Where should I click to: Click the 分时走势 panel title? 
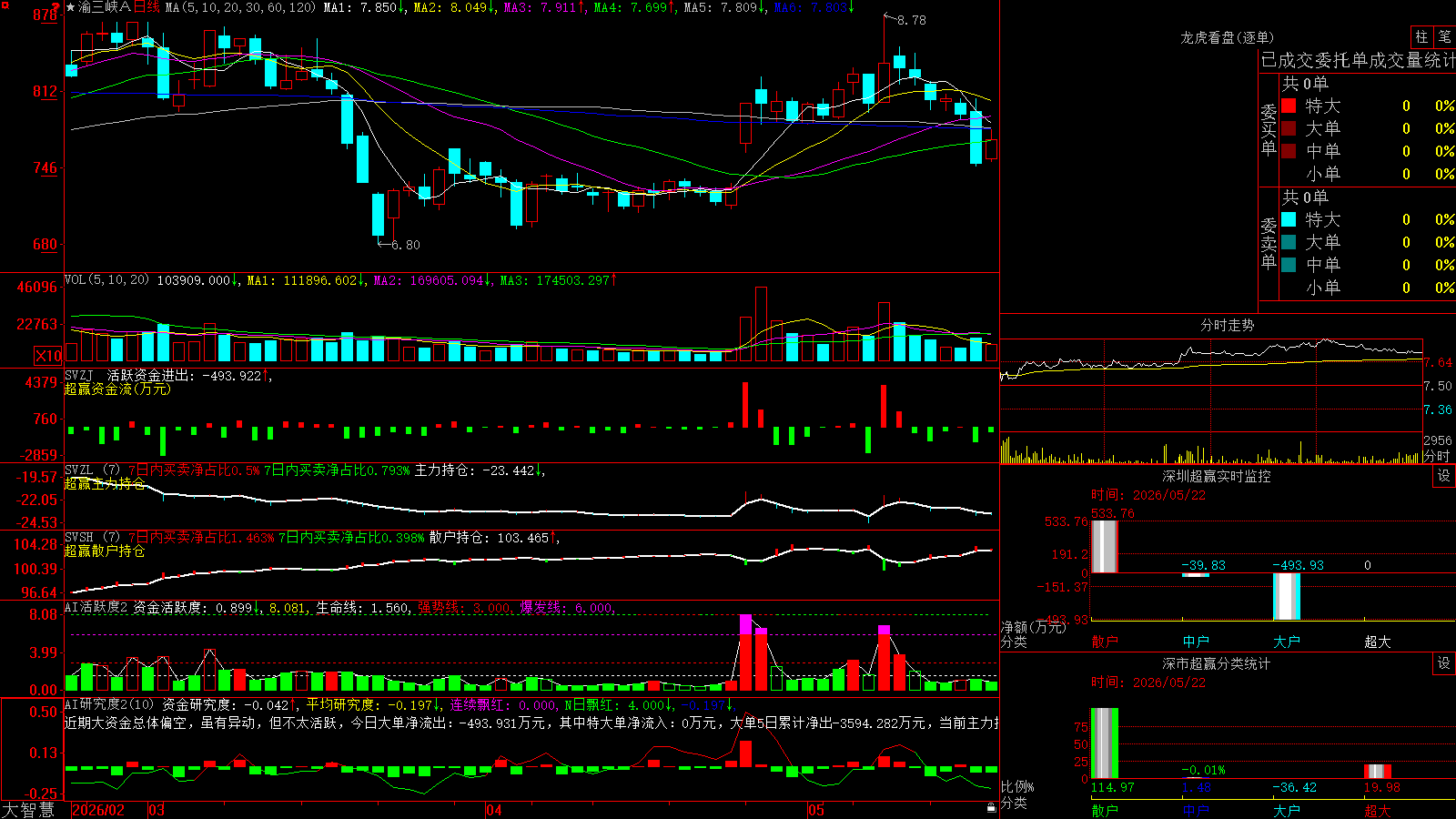pos(1227,325)
